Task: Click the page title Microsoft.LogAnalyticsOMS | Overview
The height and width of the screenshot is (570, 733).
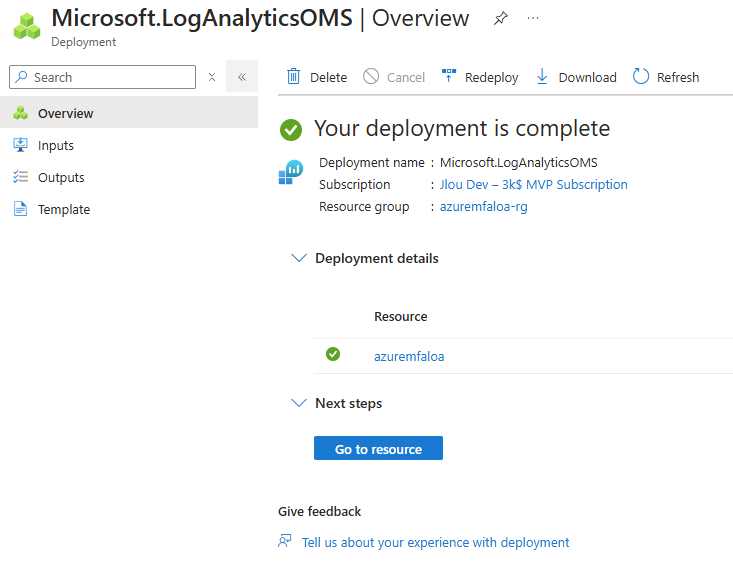Action: 260,19
